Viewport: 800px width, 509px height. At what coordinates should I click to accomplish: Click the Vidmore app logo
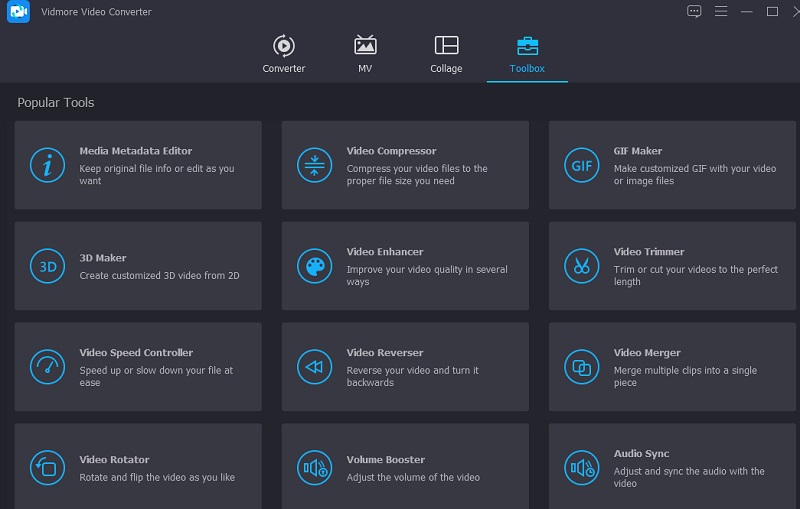(x=17, y=11)
